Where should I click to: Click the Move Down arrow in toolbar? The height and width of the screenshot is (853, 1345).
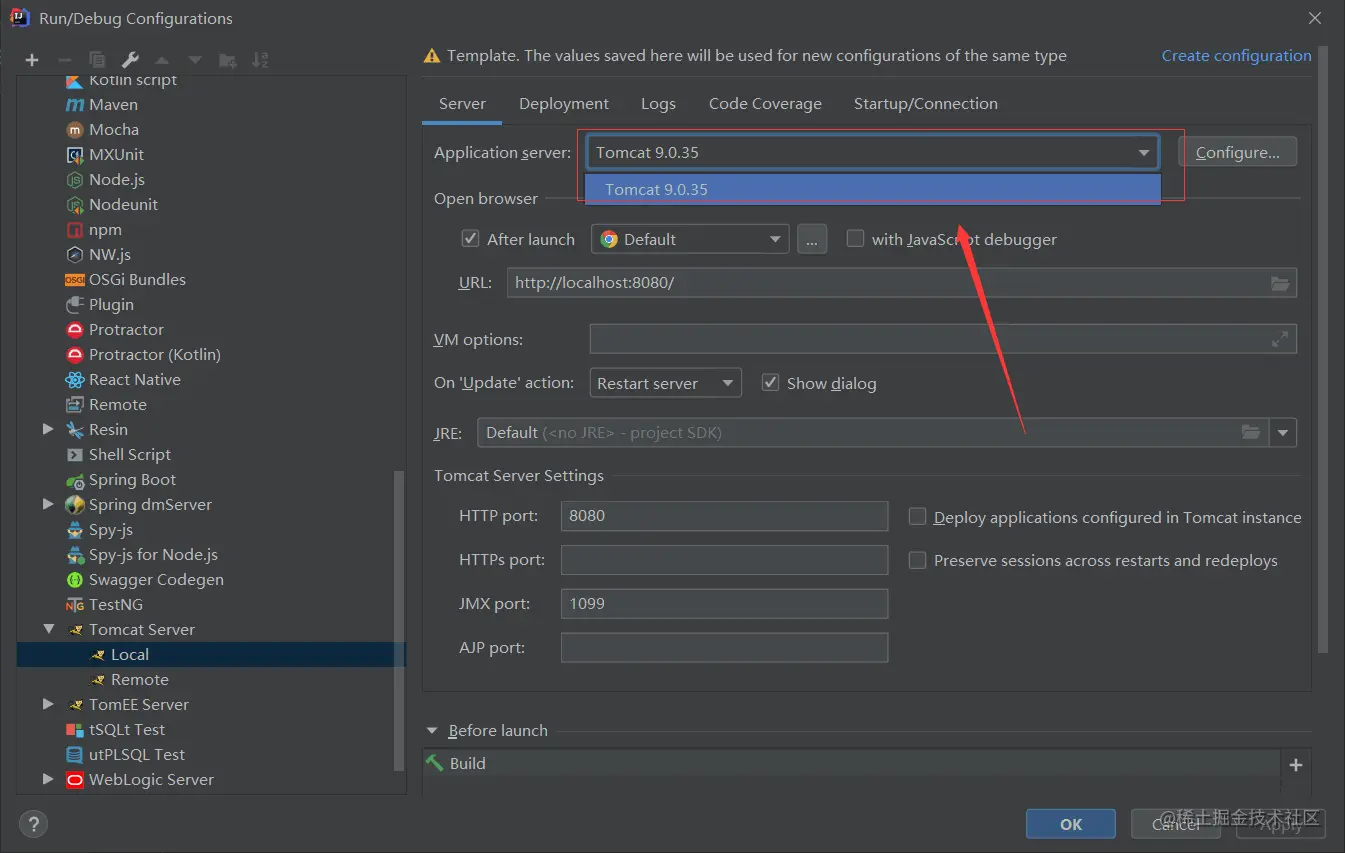195,60
